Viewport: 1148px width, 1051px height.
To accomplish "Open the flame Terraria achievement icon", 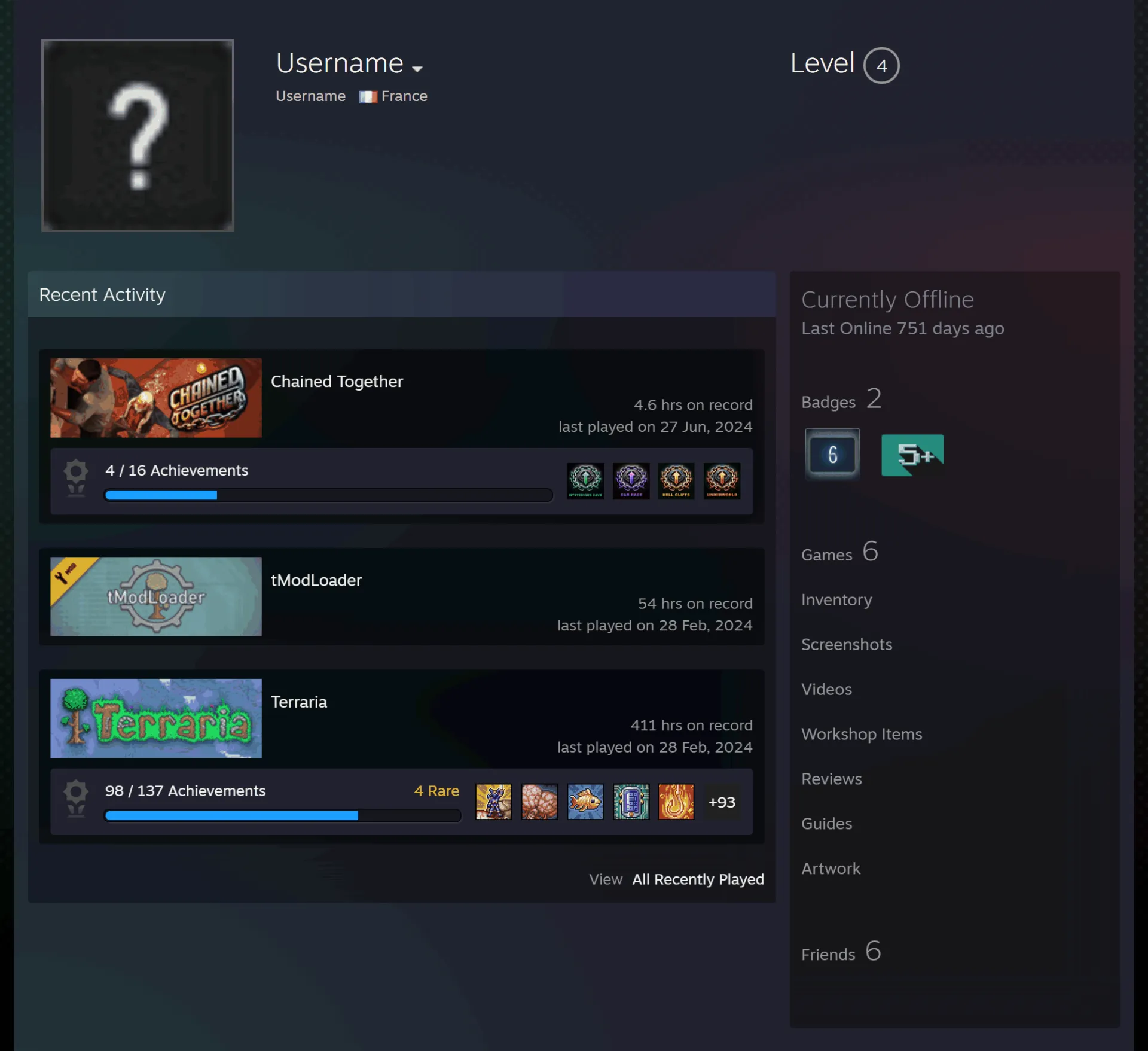I will (x=676, y=801).
